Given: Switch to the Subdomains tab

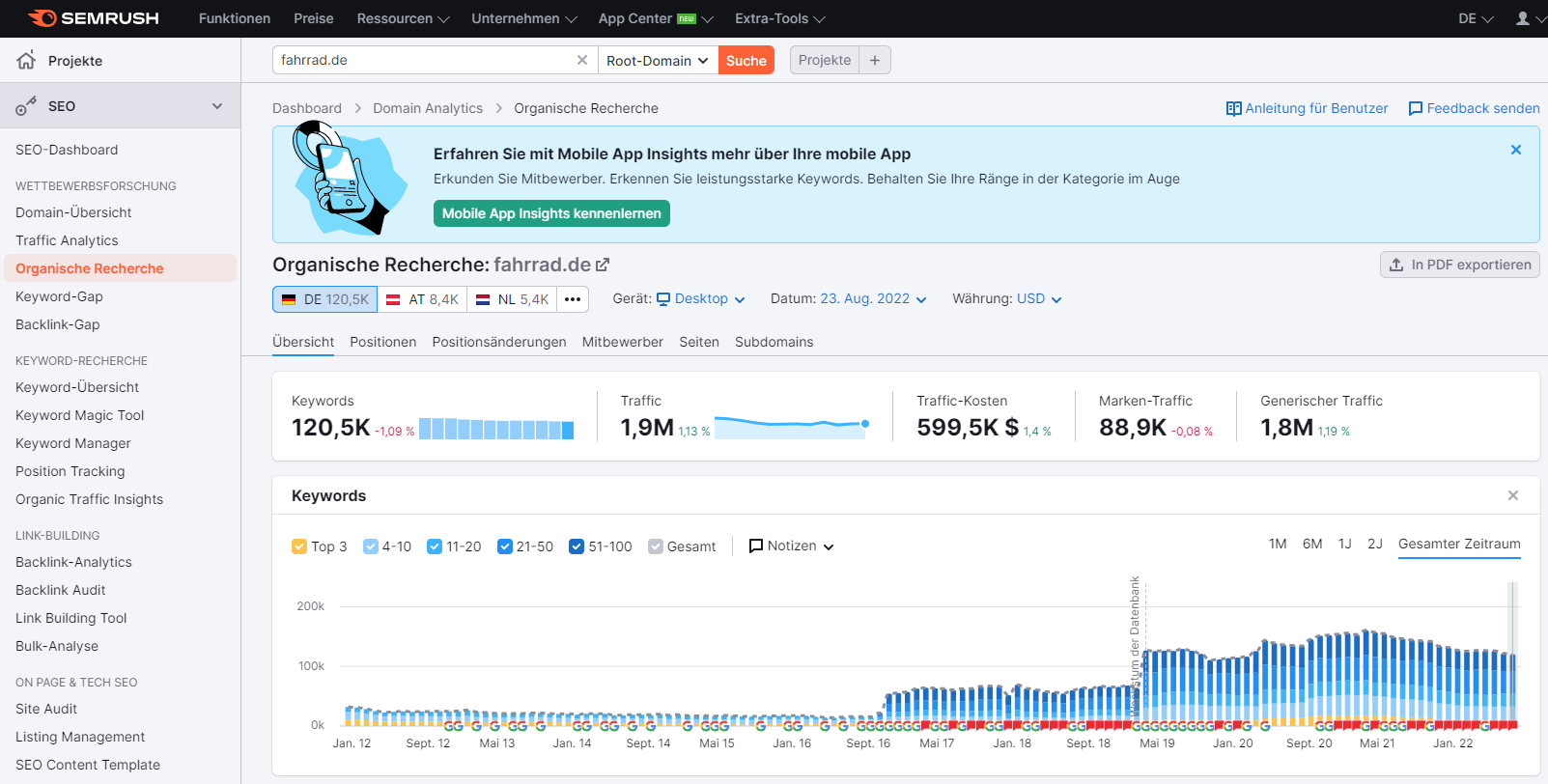Looking at the screenshot, I should pos(774,342).
